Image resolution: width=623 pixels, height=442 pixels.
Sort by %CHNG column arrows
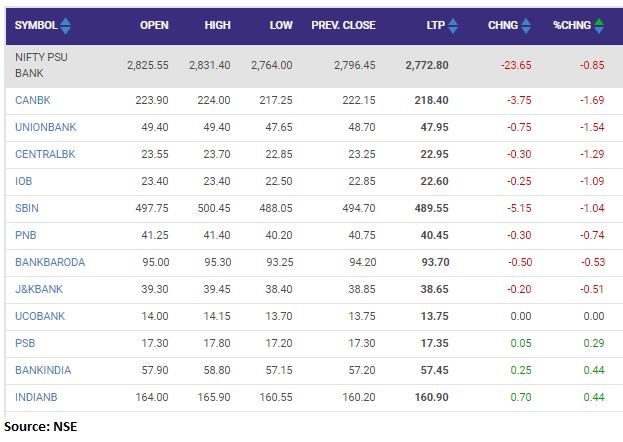coord(599,25)
